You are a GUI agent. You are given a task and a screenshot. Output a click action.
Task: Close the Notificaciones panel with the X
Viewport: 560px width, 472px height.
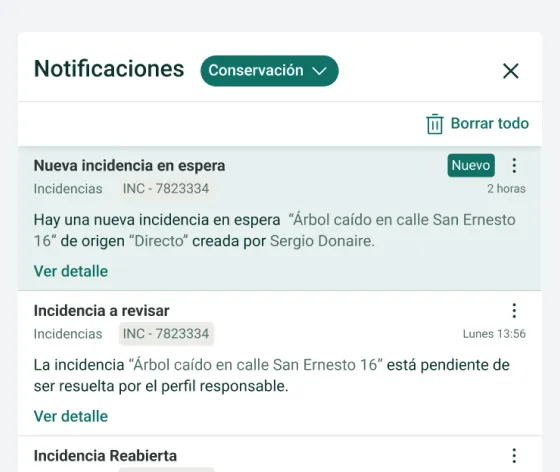tap(510, 71)
